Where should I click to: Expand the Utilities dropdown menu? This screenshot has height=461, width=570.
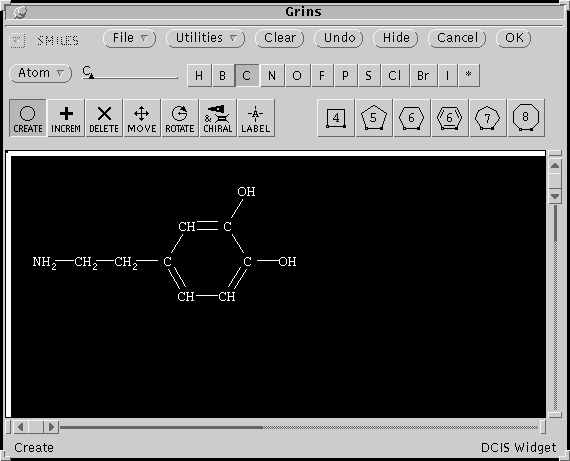pyautogui.click(x=206, y=38)
